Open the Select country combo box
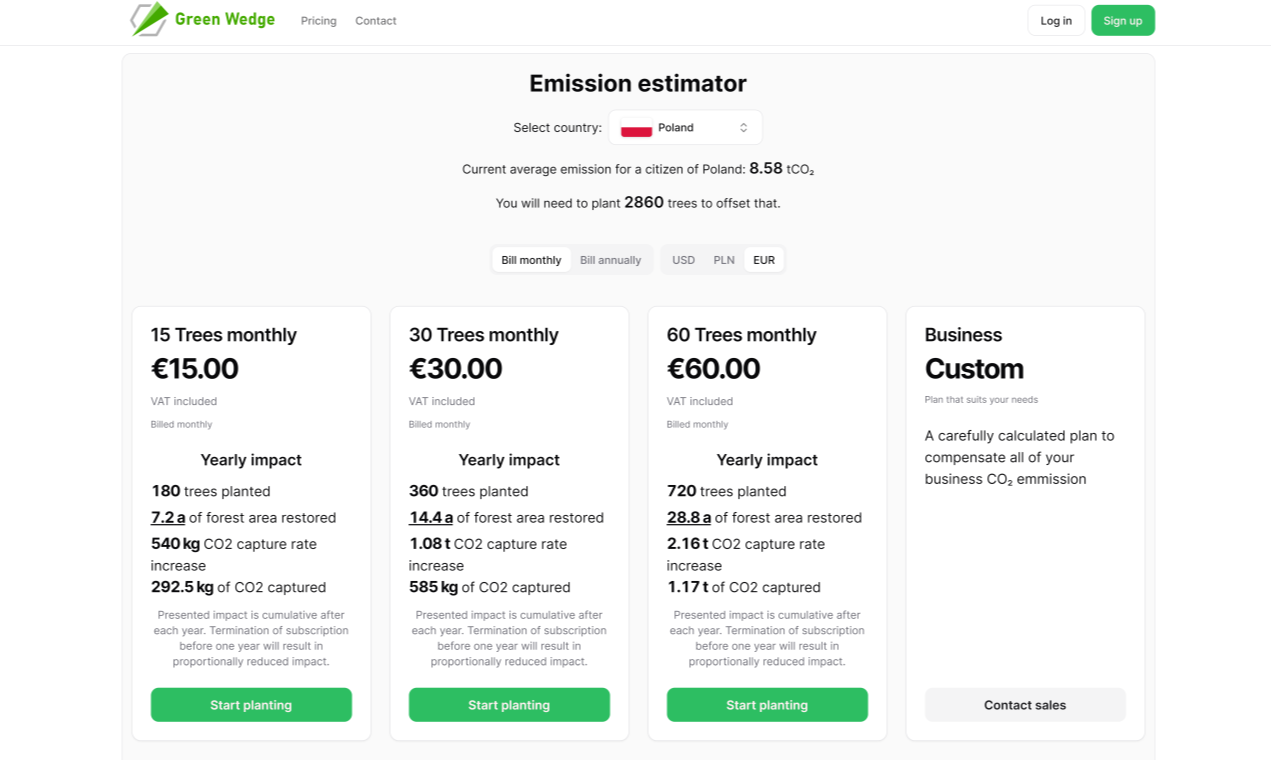Screen dimensions: 1271x760 pyautogui.click(x=685, y=128)
